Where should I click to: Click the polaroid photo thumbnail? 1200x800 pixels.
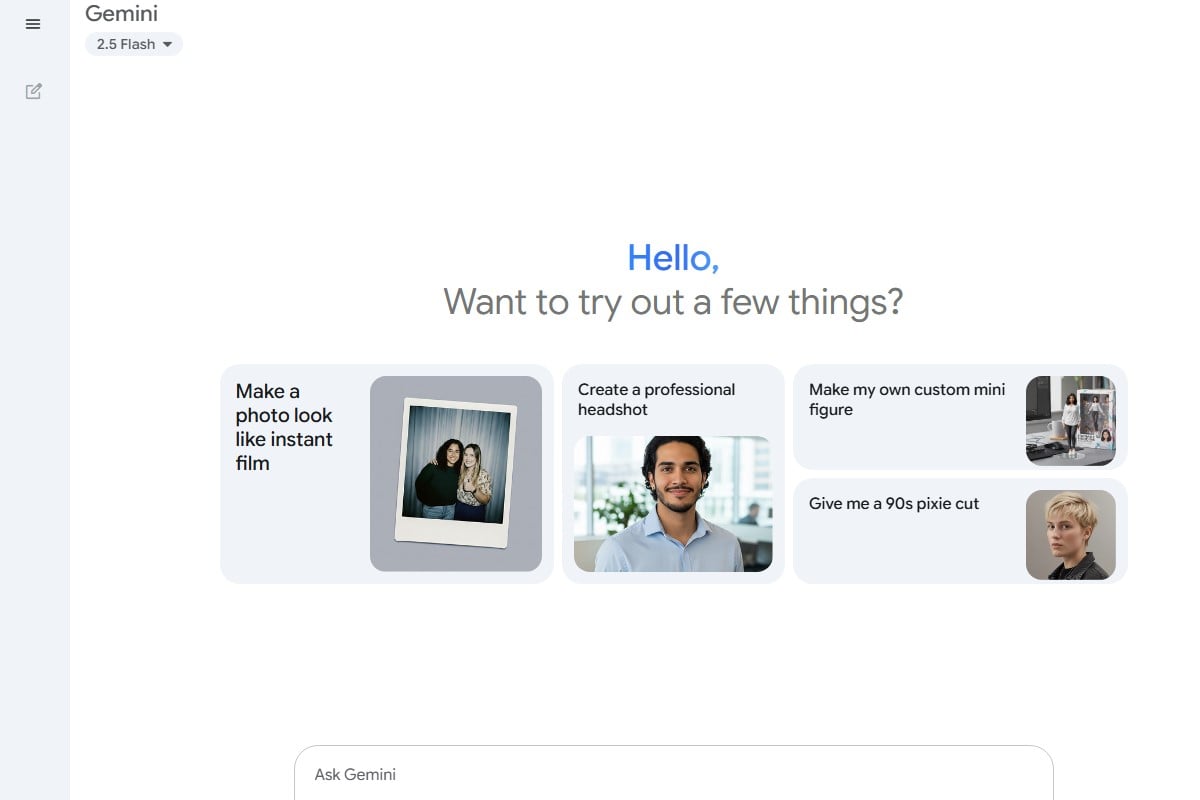click(x=456, y=474)
